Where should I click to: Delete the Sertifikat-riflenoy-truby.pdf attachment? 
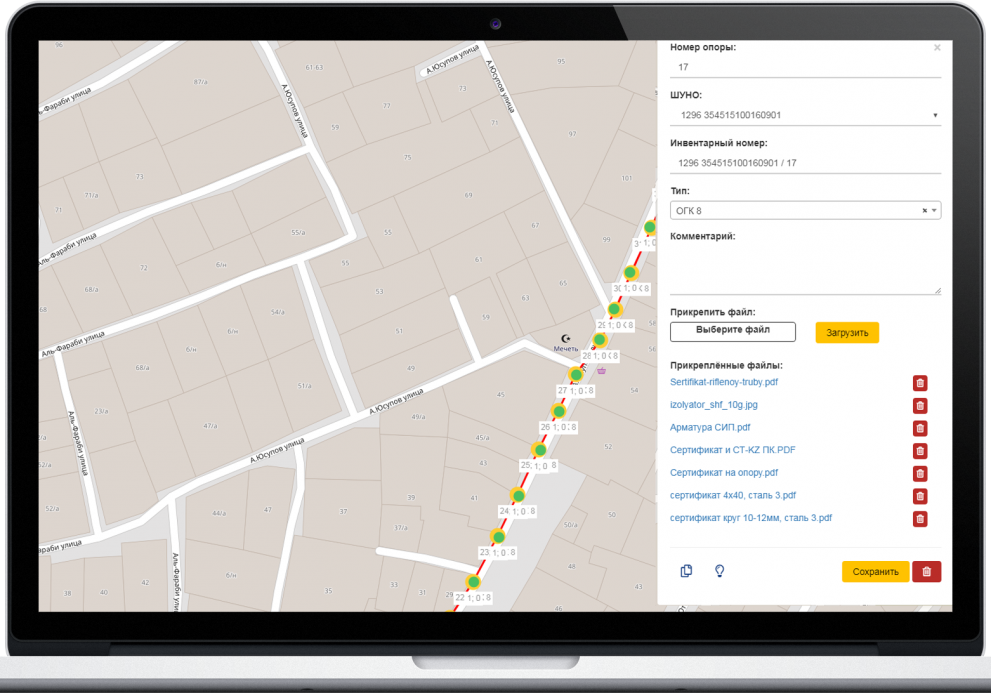tap(919, 383)
